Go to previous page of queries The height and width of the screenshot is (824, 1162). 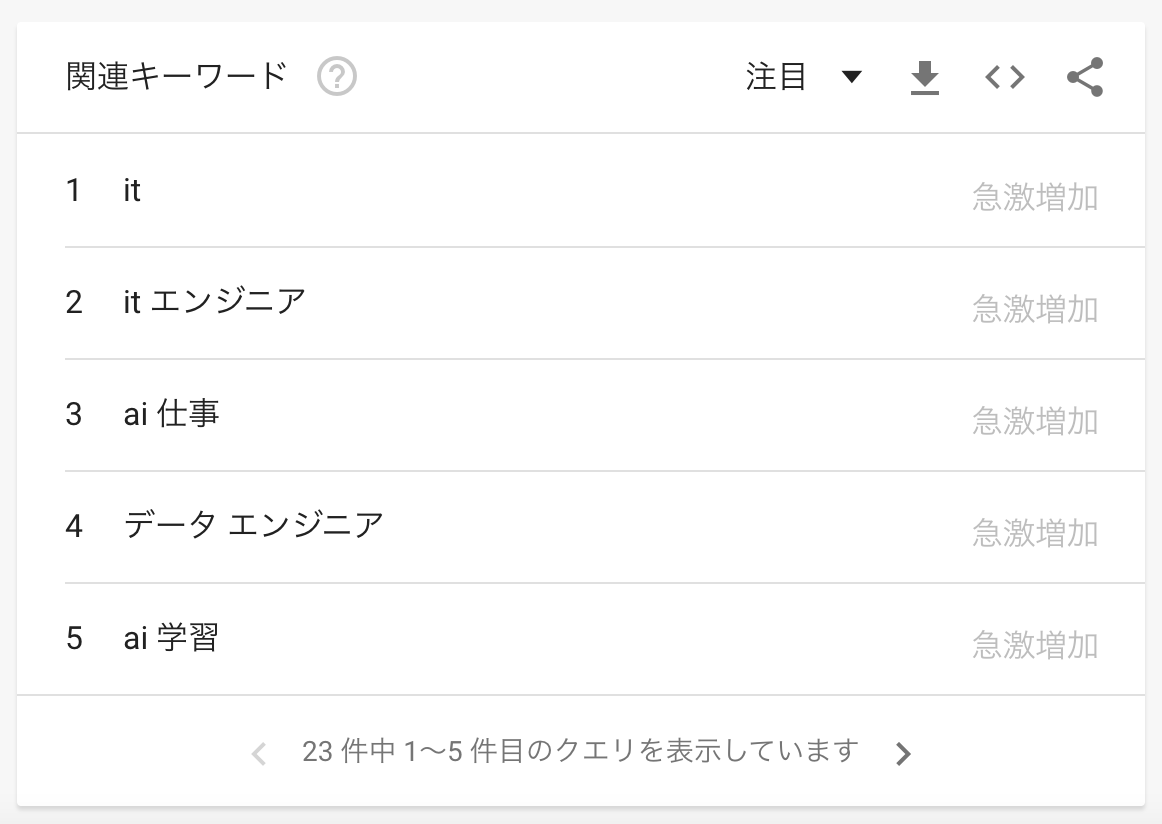(259, 754)
